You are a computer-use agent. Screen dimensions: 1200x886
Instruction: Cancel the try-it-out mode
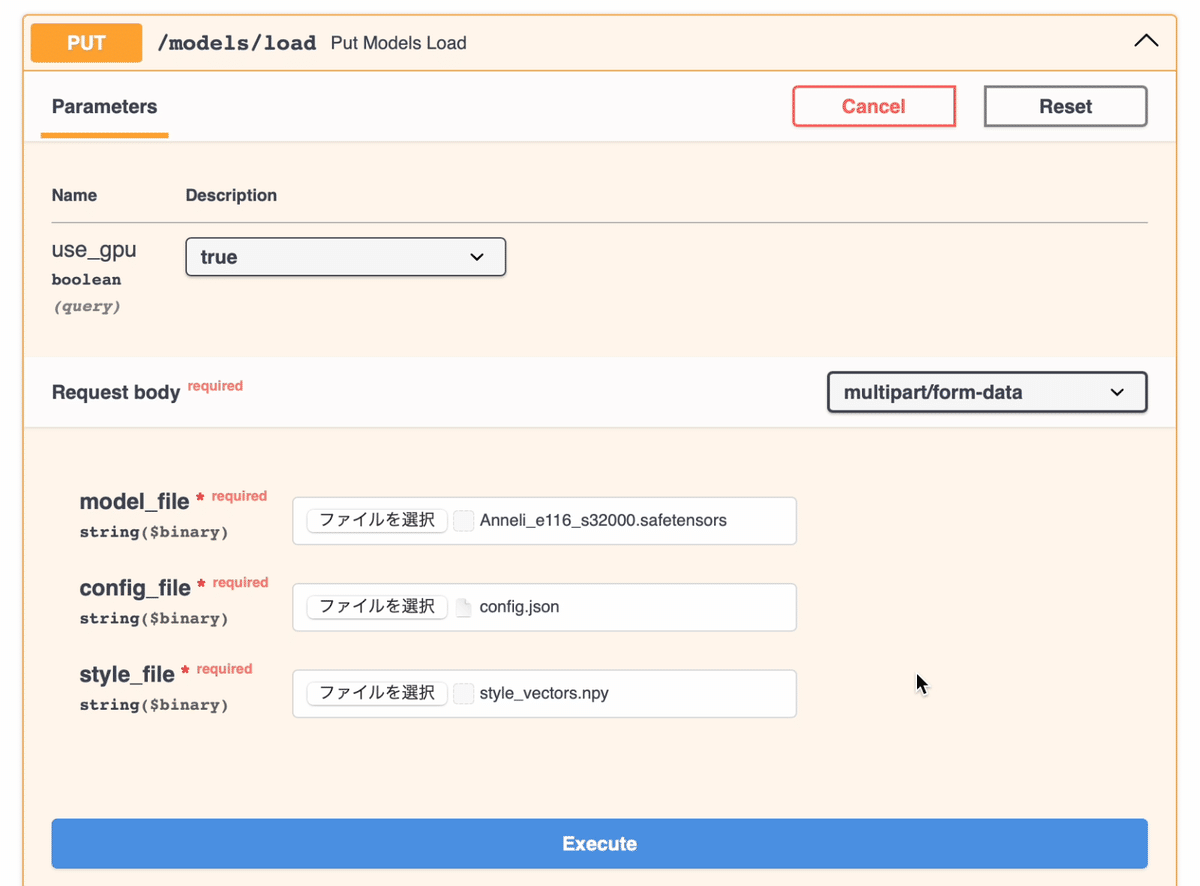(874, 106)
